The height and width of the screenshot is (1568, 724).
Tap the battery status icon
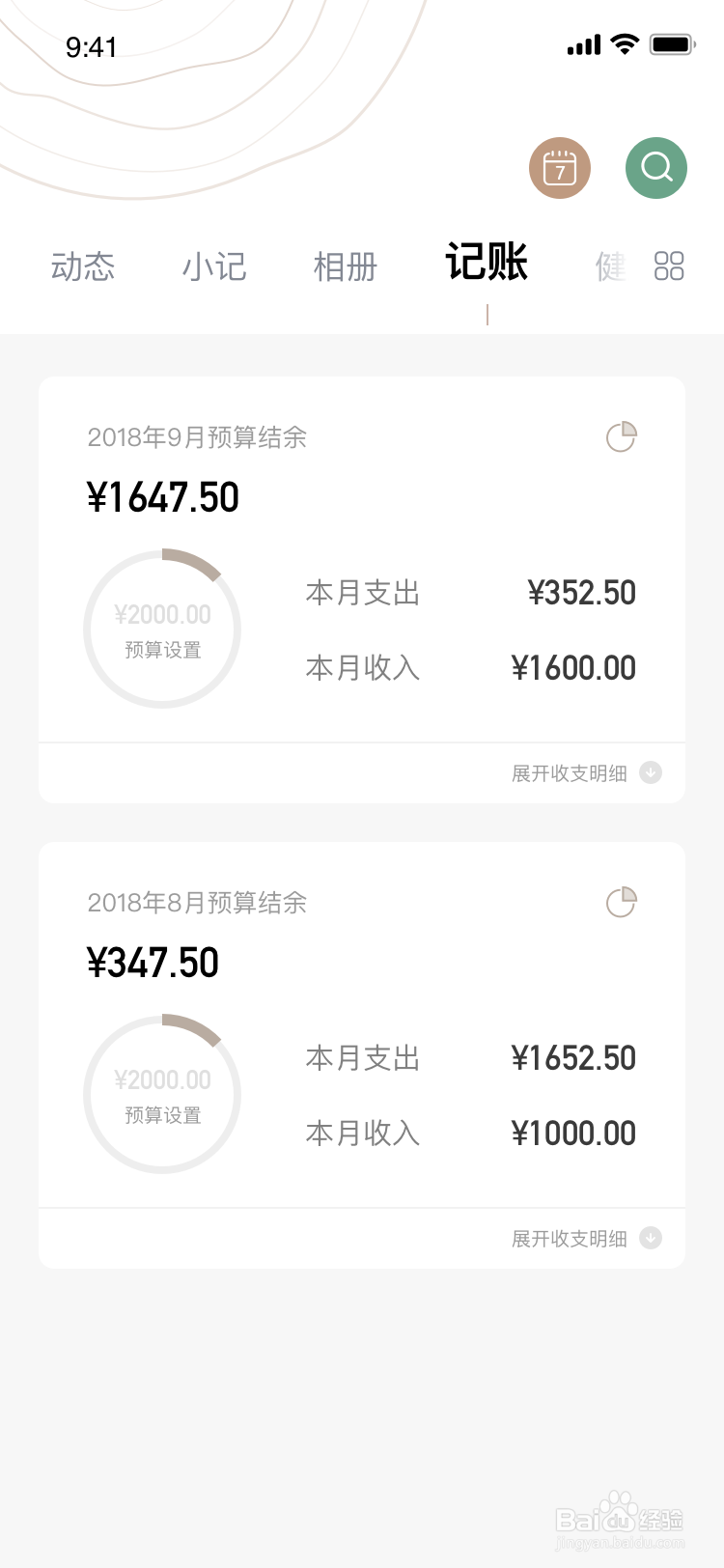point(673,44)
